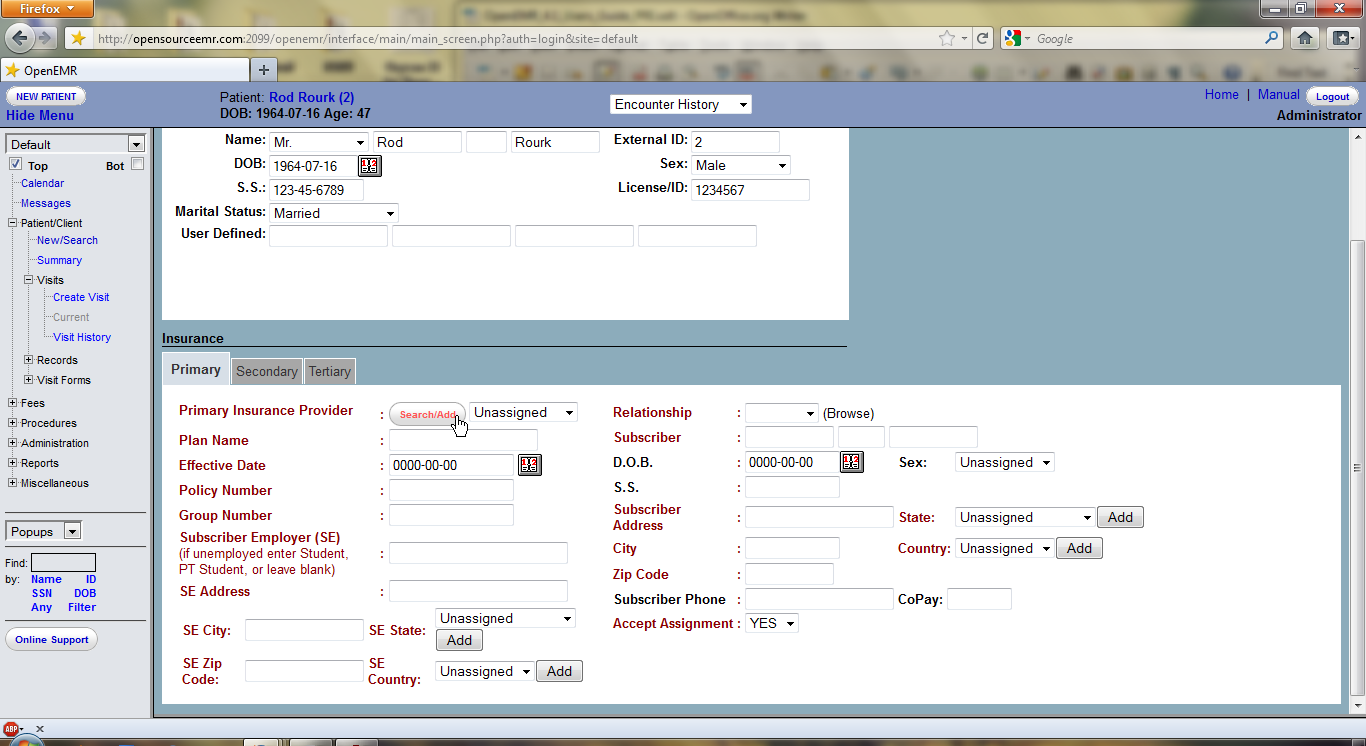Reload the page with the refresh icon
1366x746 pixels.
pyautogui.click(x=983, y=39)
